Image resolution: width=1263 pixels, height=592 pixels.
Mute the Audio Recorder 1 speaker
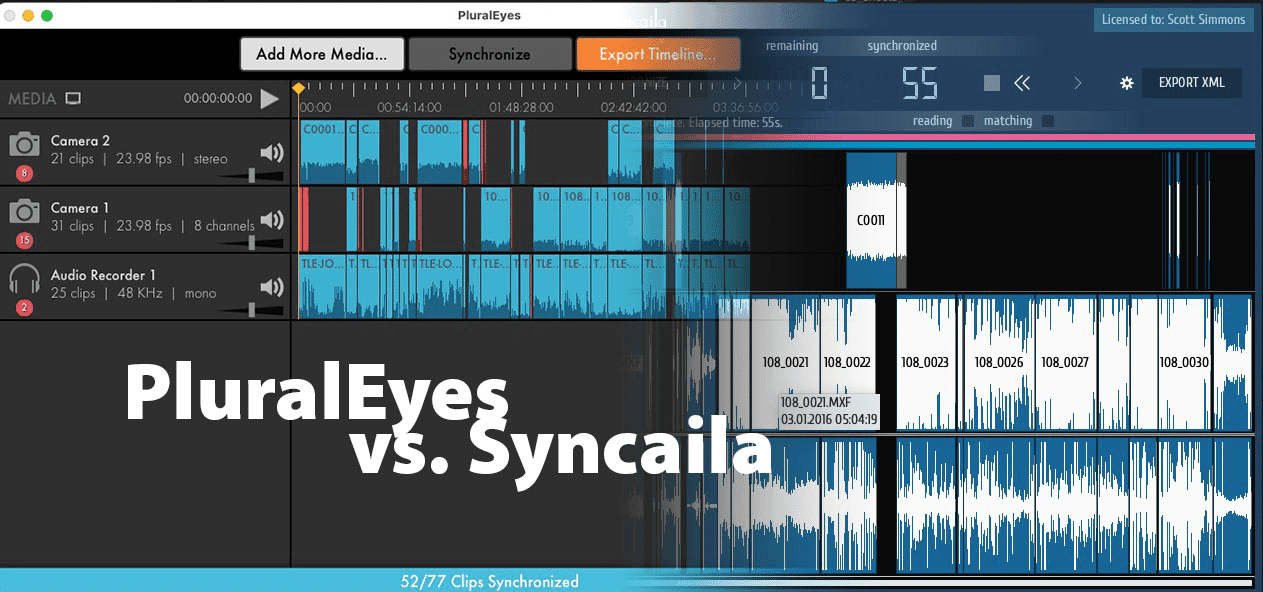272,287
